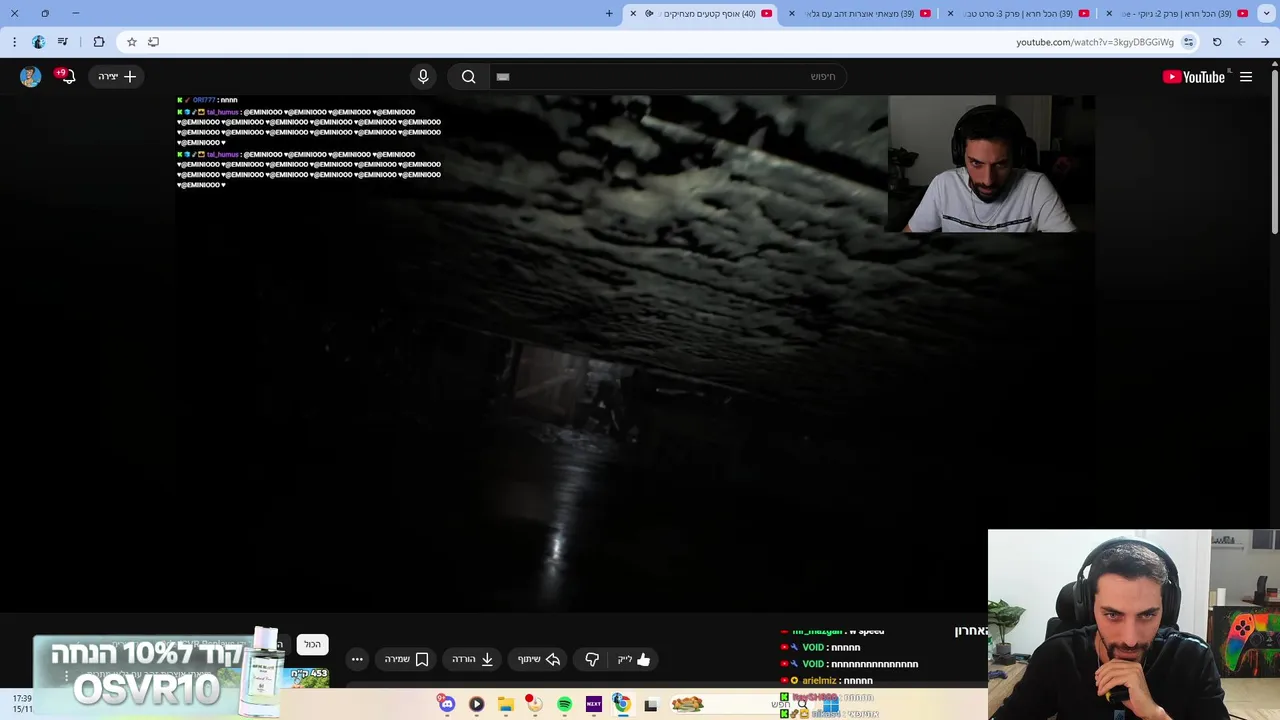Open Spotify from the taskbar
This screenshot has width=1280, height=720.
click(x=564, y=704)
